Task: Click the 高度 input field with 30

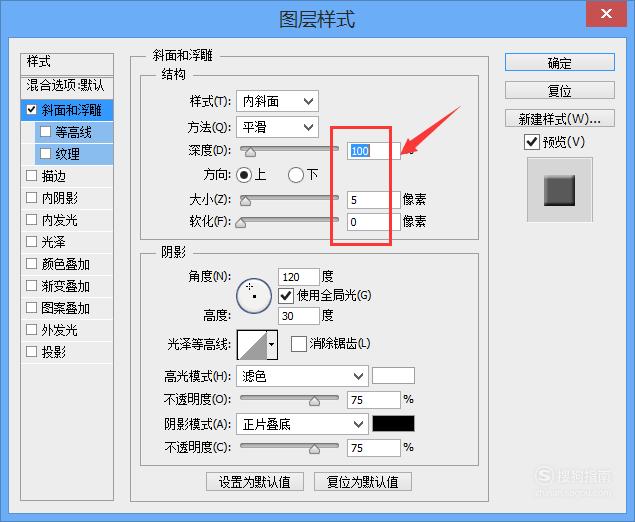Action: 299,316
